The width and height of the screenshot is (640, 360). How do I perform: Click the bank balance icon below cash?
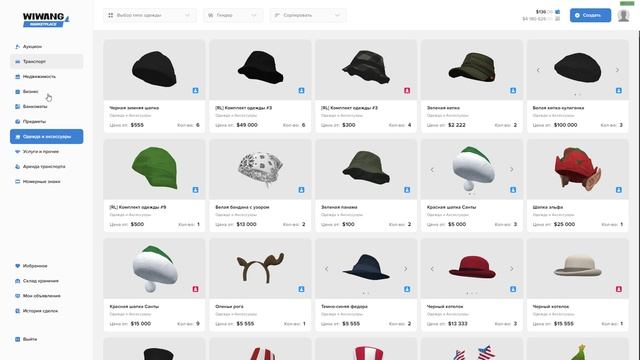coord(558,19)
